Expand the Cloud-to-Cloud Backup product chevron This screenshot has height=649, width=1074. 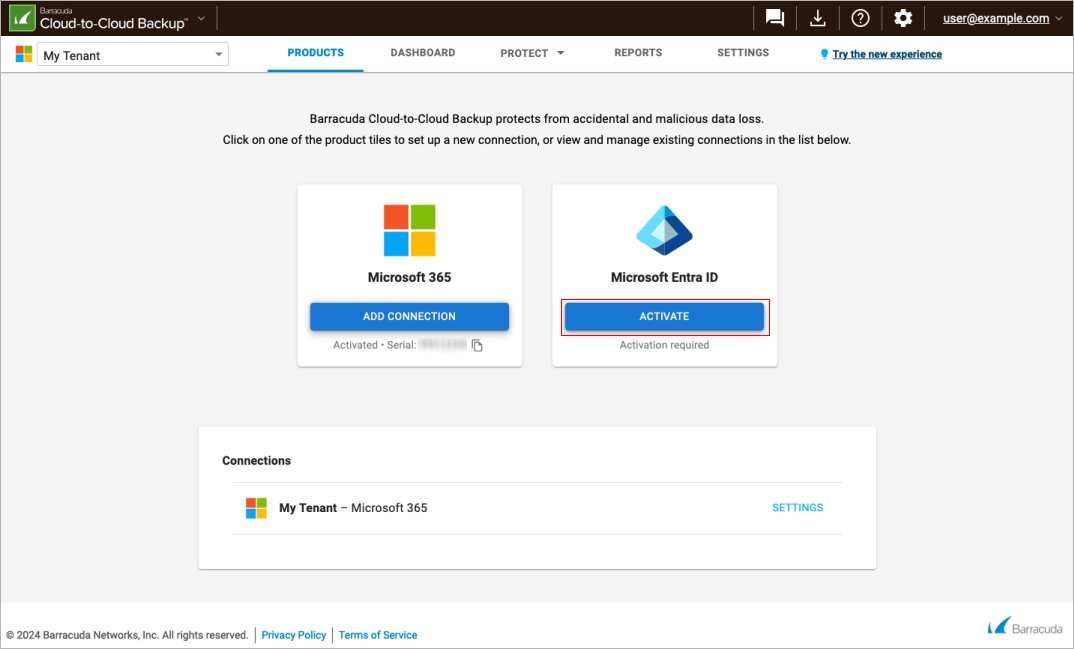click(x=198, y=17)
